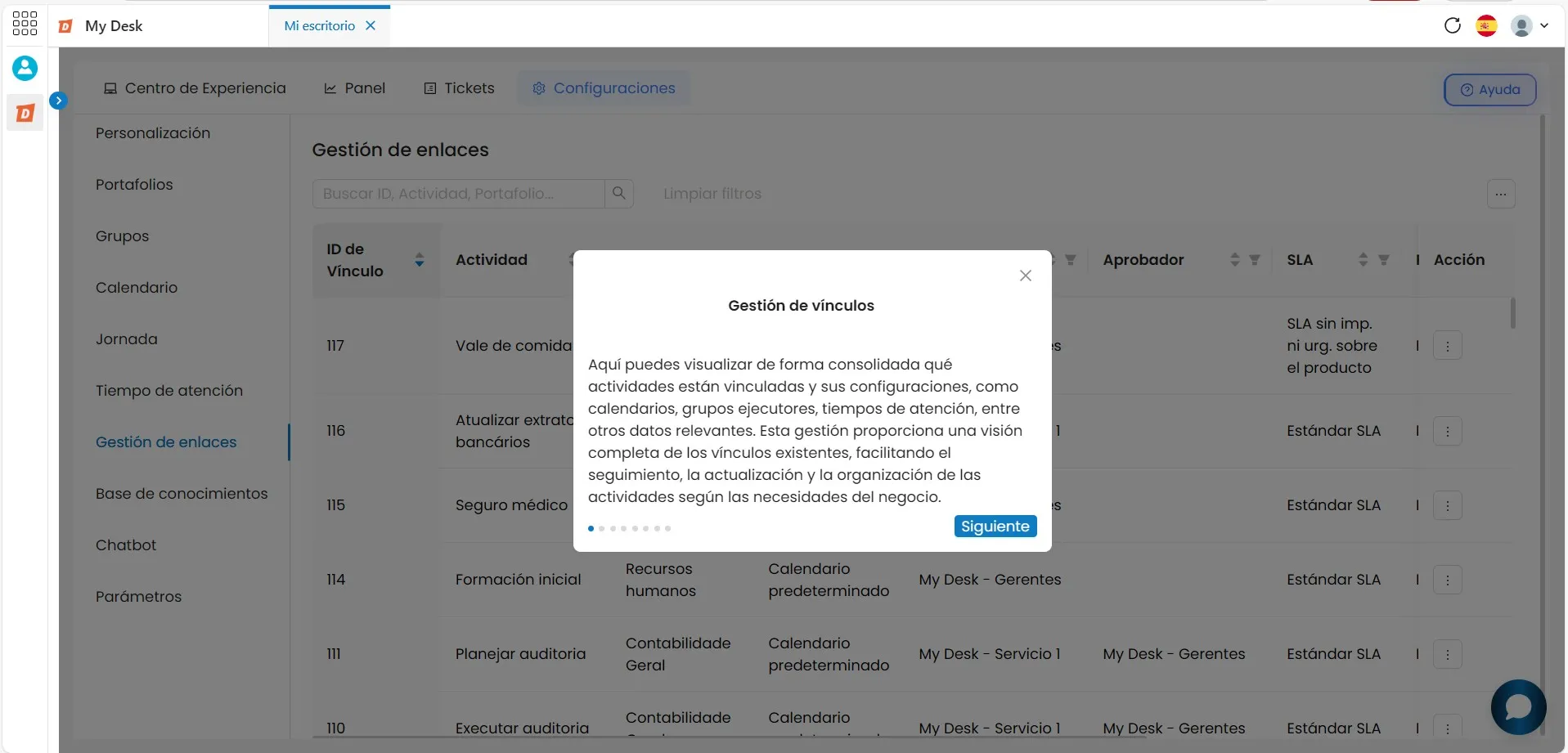Viewport: 1568px width, 753px height.
Task: Open action menu for row 117
Action: coord(1448,346)
